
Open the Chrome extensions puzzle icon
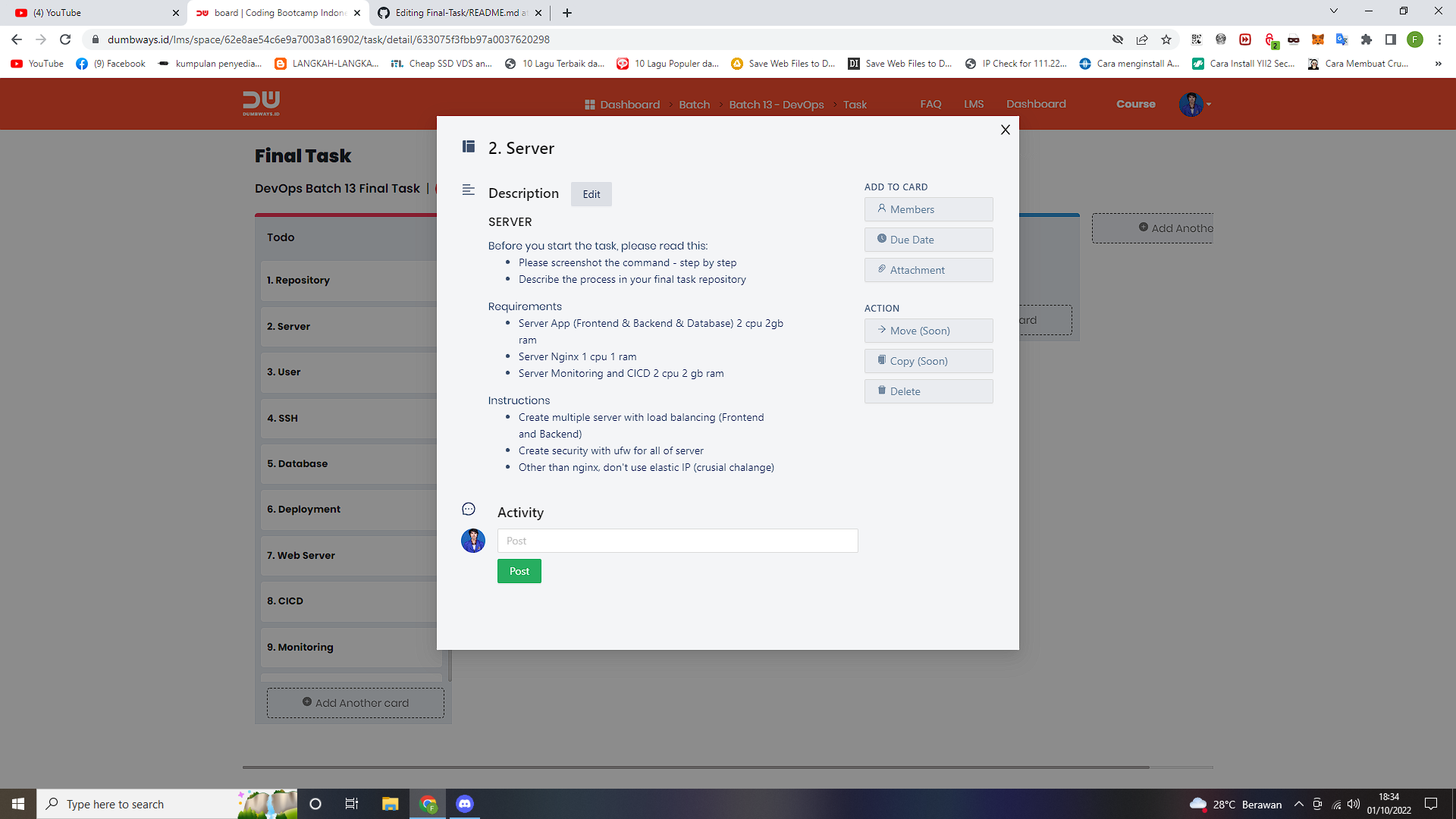1367,39
